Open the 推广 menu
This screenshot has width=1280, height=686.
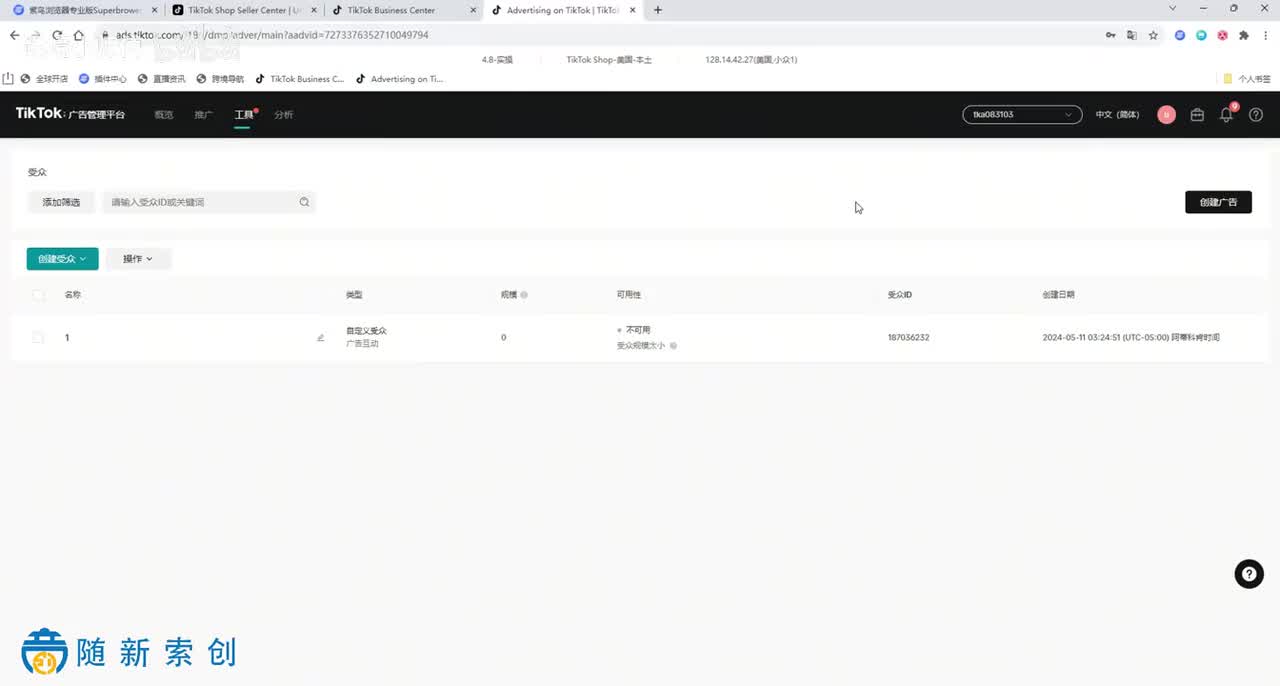(203, 115)
